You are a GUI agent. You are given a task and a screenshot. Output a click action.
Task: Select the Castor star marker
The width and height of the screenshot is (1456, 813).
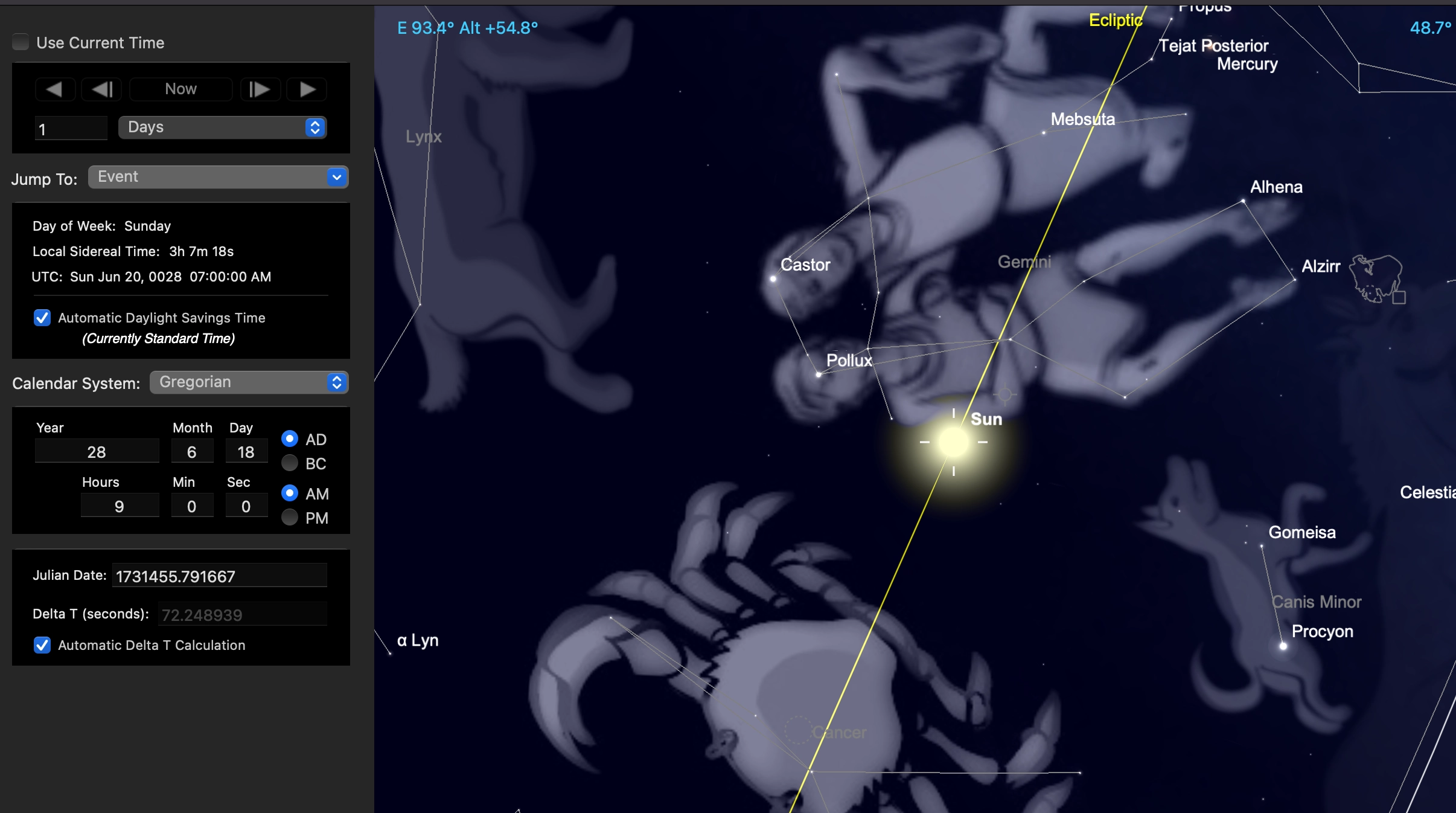click(x=773, y=278)
